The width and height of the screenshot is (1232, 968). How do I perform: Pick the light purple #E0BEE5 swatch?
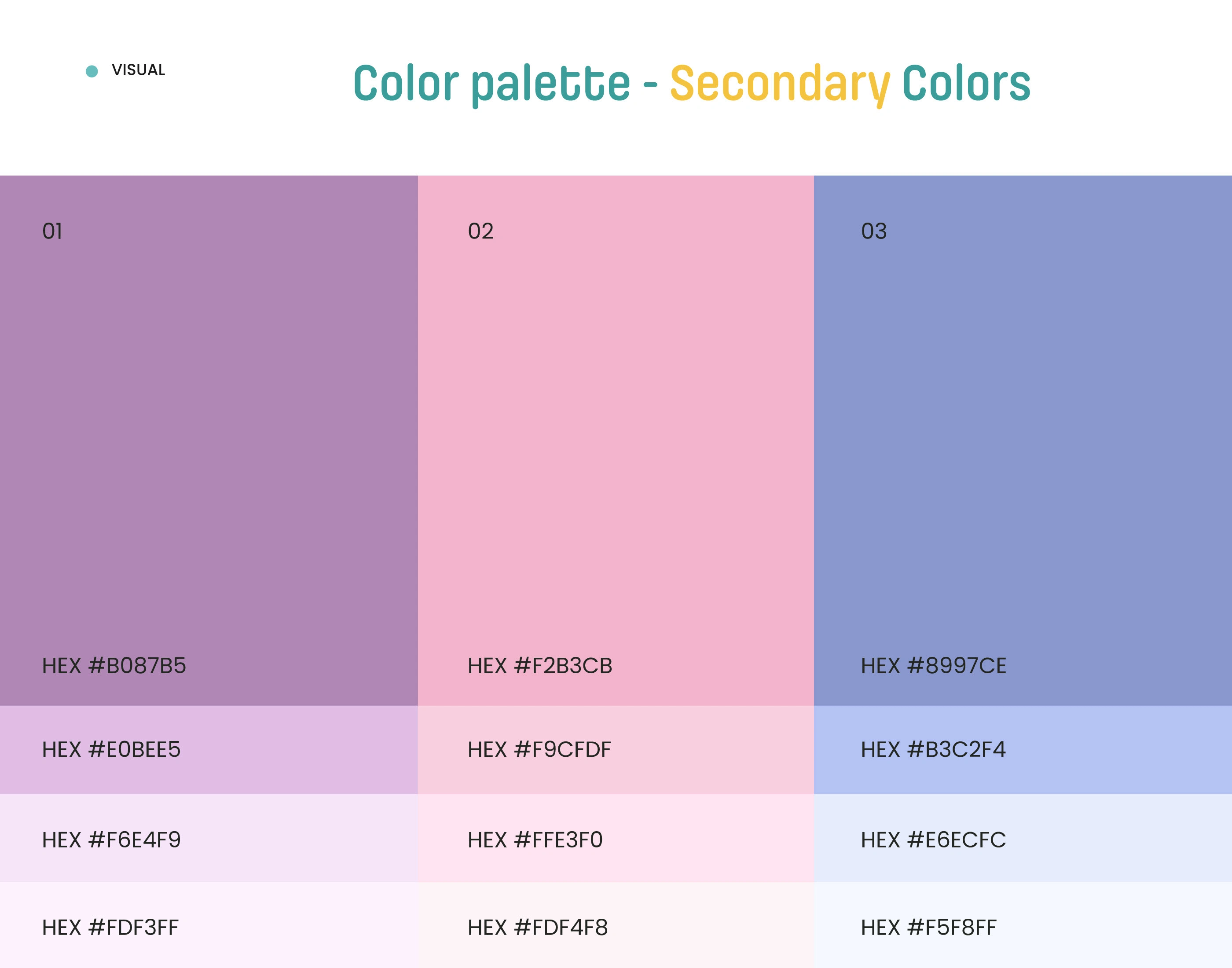pyautogui.click(x=209, y=750)
